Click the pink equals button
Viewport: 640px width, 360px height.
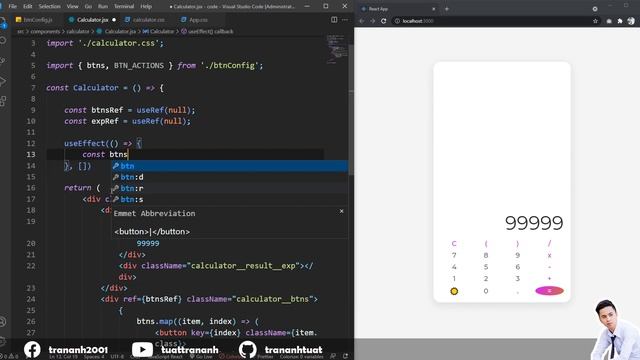pyautogui.click(x=549, y=291)
